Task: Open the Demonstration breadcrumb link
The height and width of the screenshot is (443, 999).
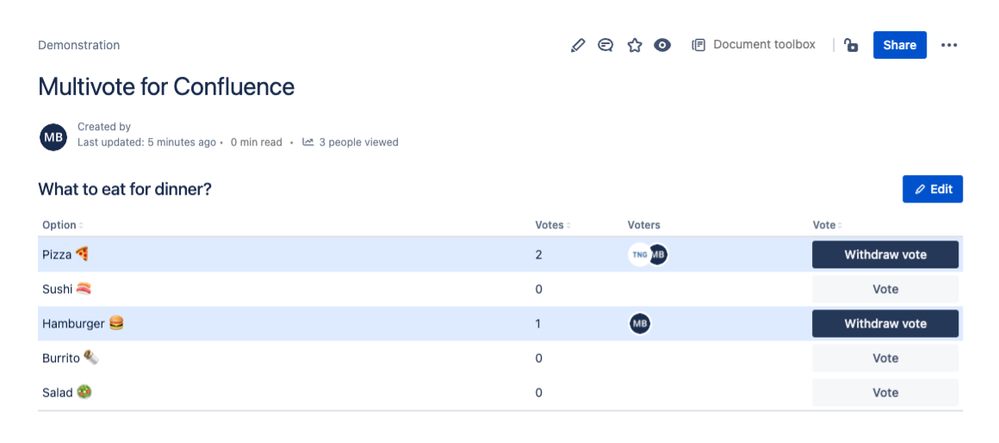Action: (x=79, y=45)
